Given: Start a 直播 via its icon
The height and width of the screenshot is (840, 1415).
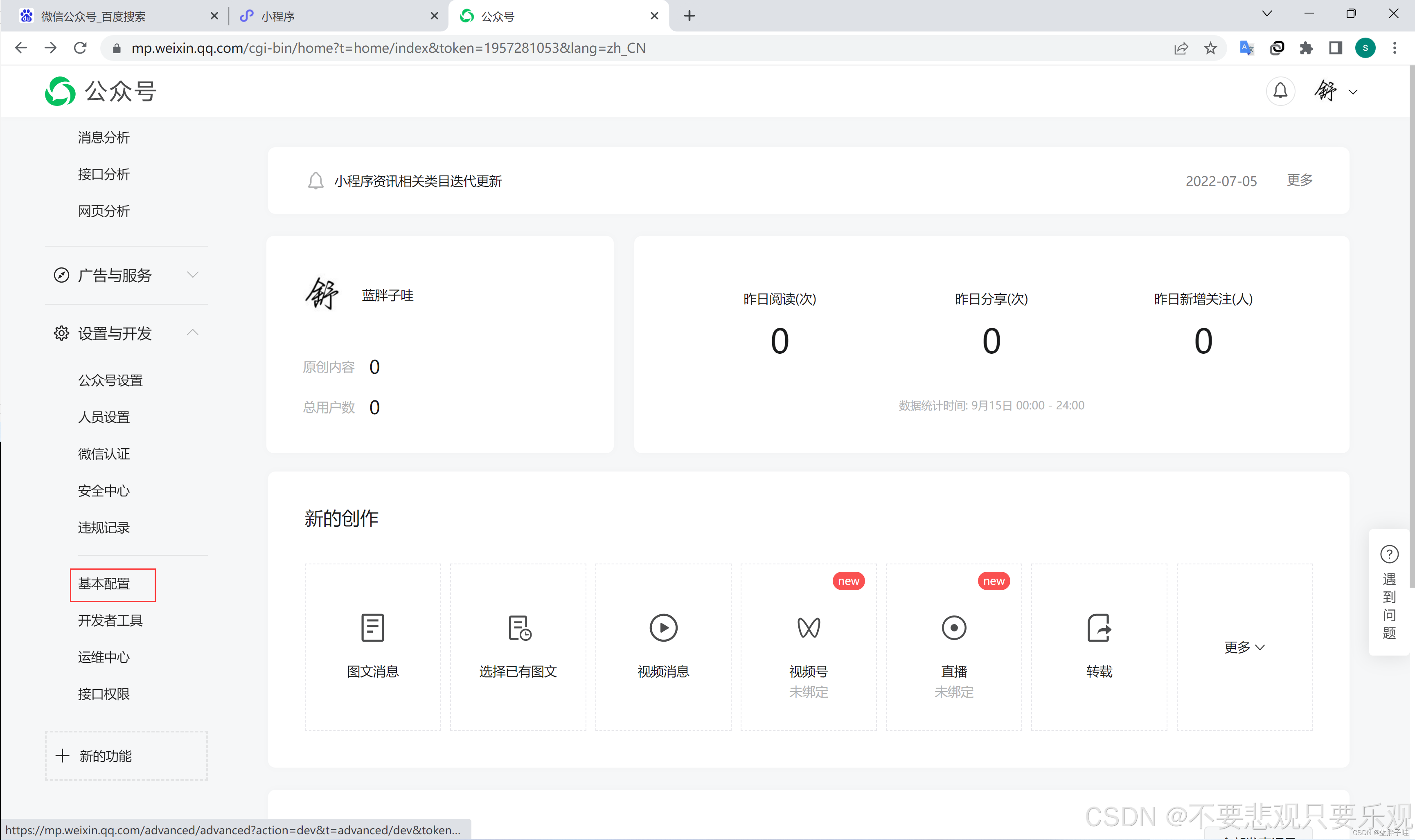Looking at the screenshot, I should pyautogui.click(x=953, y=628).
